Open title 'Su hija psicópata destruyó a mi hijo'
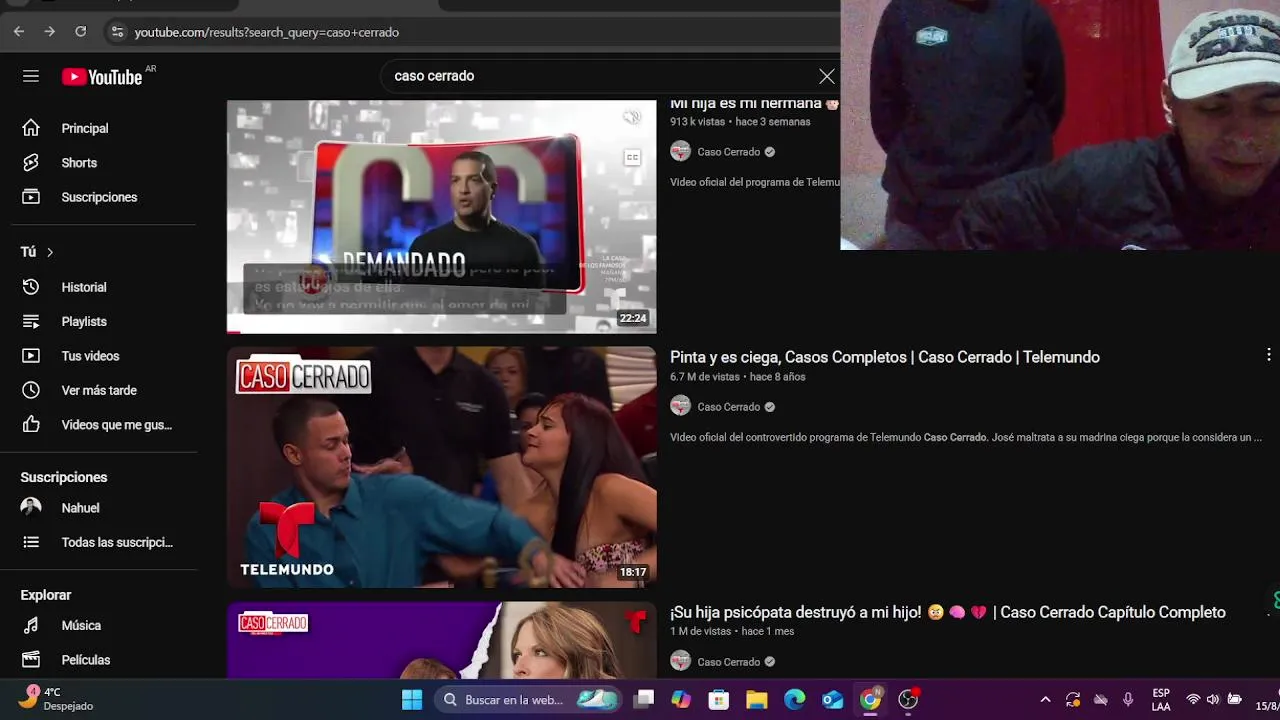Image resolution: width=1280 pixels, height=720 pixels. pos(948,612)
